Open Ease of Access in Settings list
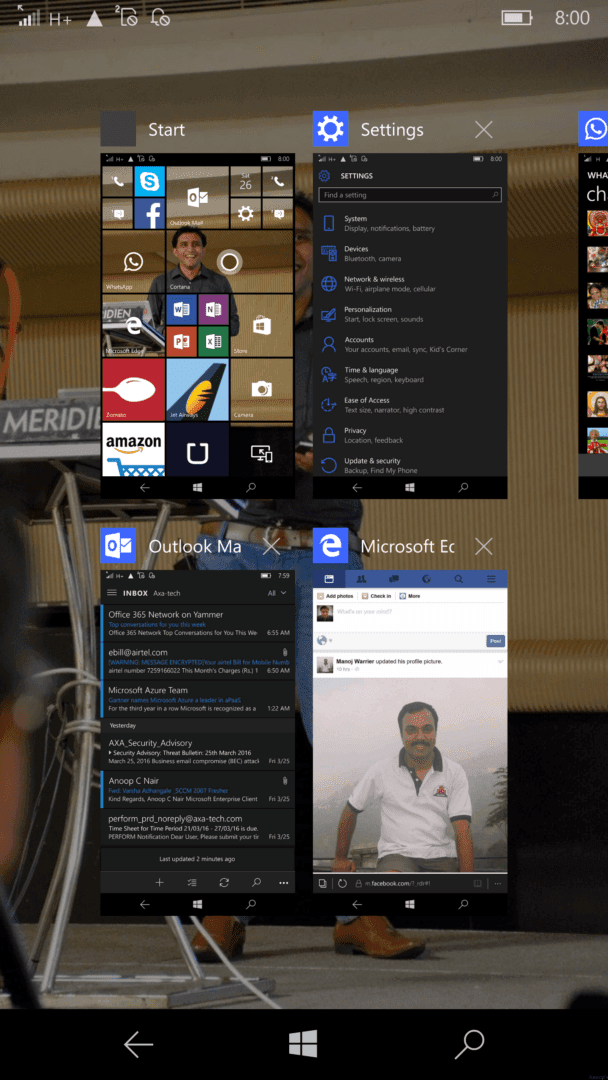 pyautogui.click(x=410, y=405)
